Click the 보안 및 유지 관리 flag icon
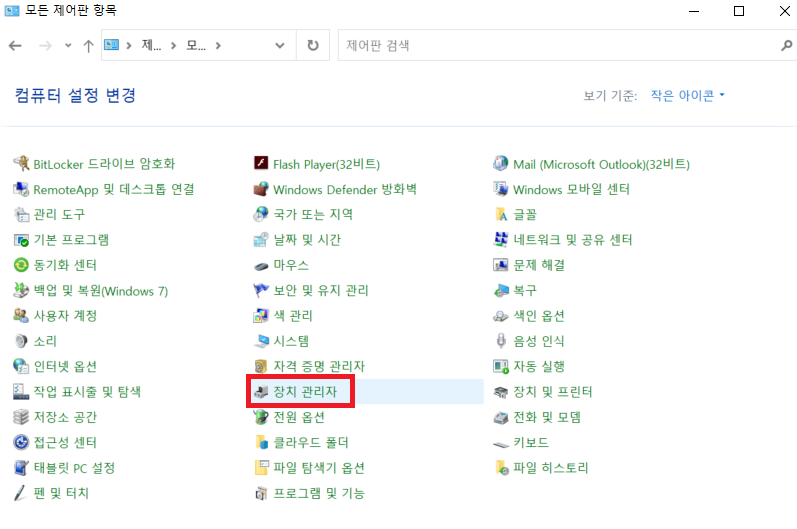 tap(261, 291)
